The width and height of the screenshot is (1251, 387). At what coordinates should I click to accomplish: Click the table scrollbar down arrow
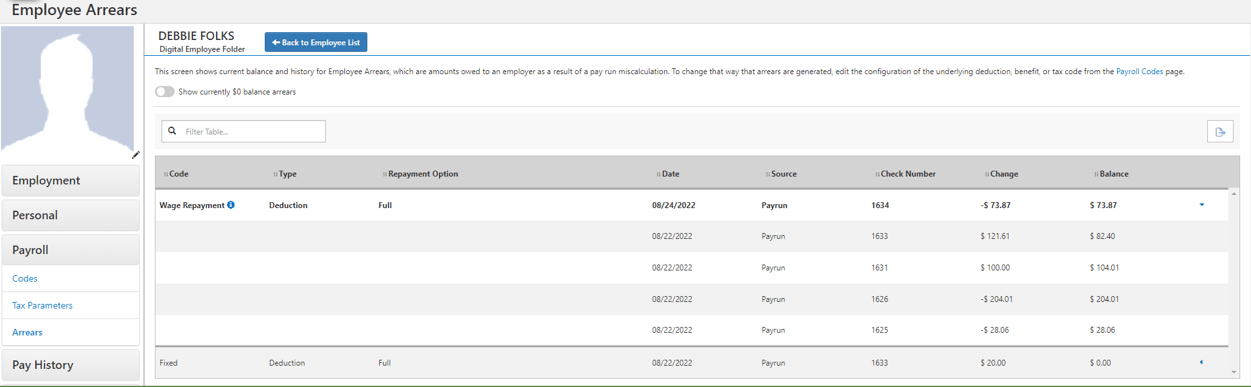tap(1234, 372)
